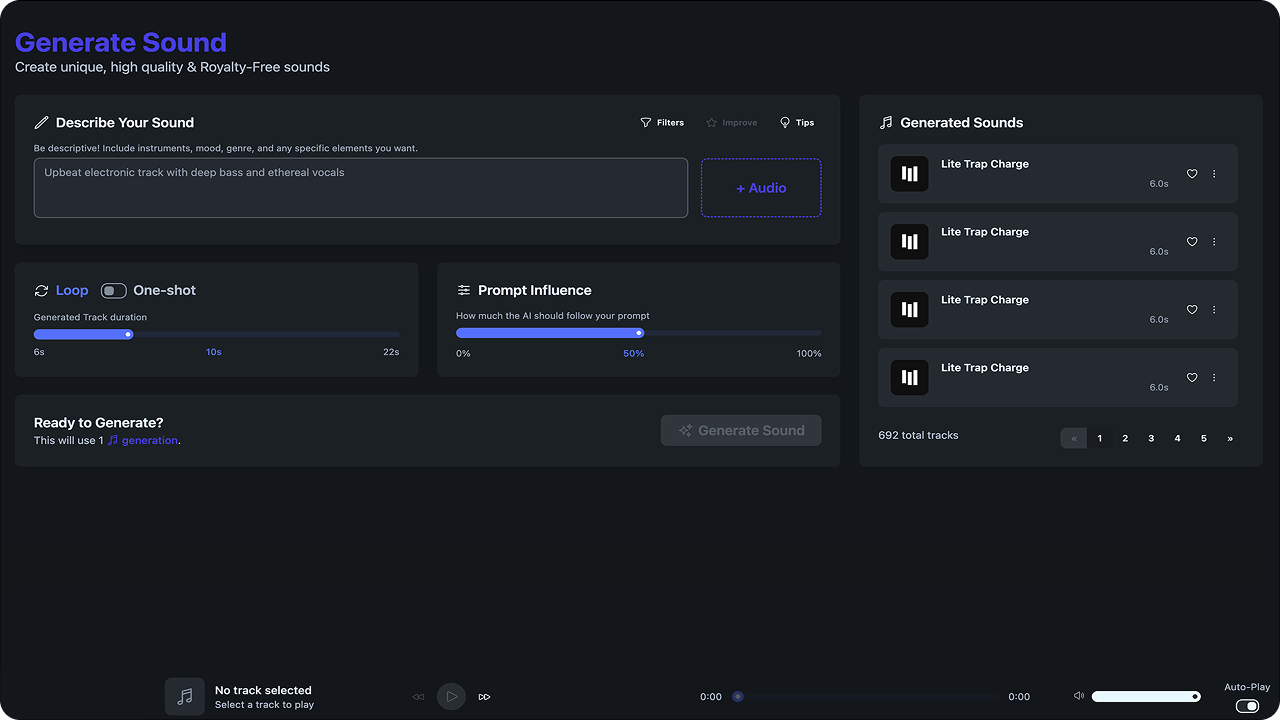Image resolution: width=1280 pixels, height=720 pixels.
Task: Disable the Auto-Play toggle
Action: click(x=1247, y=706)
